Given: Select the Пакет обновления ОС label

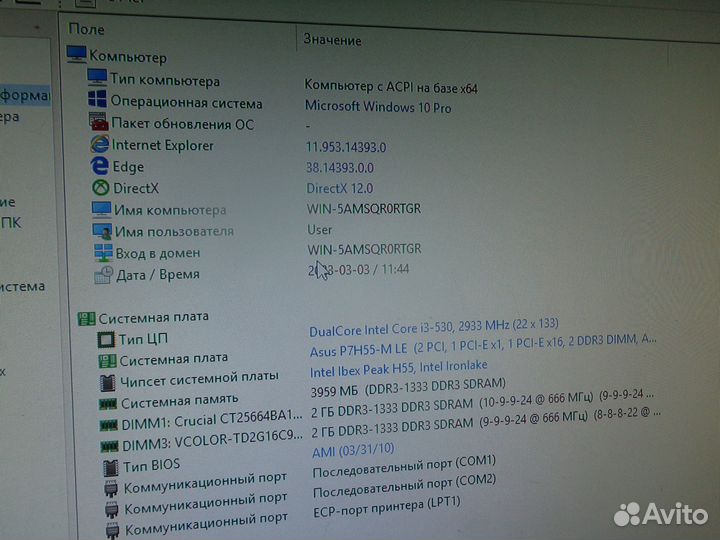Looking at the screenshot, I should point(183,124).
